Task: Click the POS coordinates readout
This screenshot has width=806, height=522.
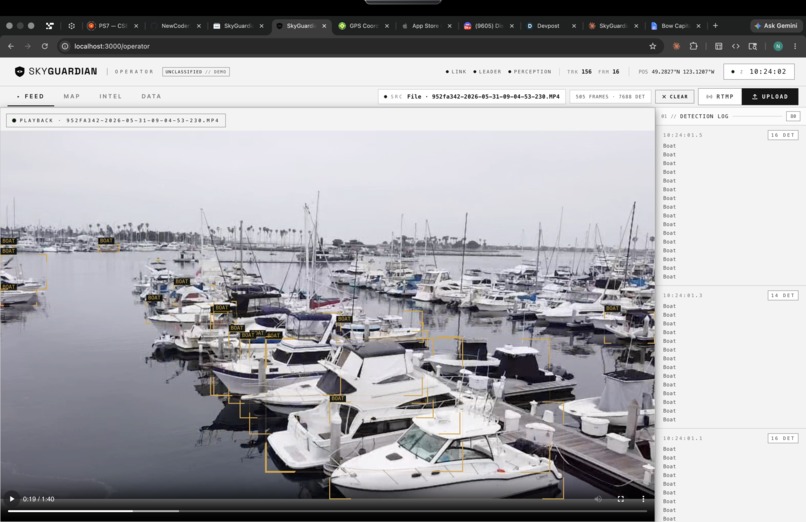Action: click(676, 72)
